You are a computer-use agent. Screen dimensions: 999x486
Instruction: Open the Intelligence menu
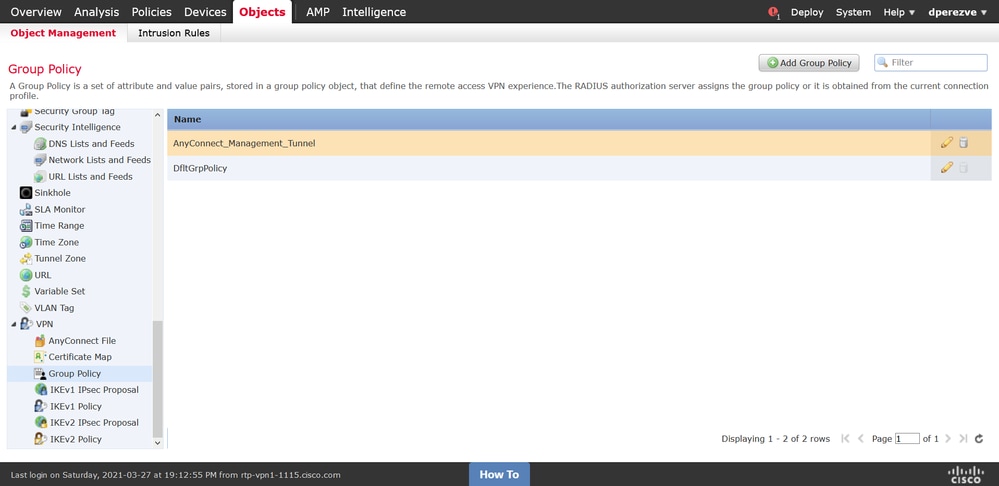pos(374,12)
